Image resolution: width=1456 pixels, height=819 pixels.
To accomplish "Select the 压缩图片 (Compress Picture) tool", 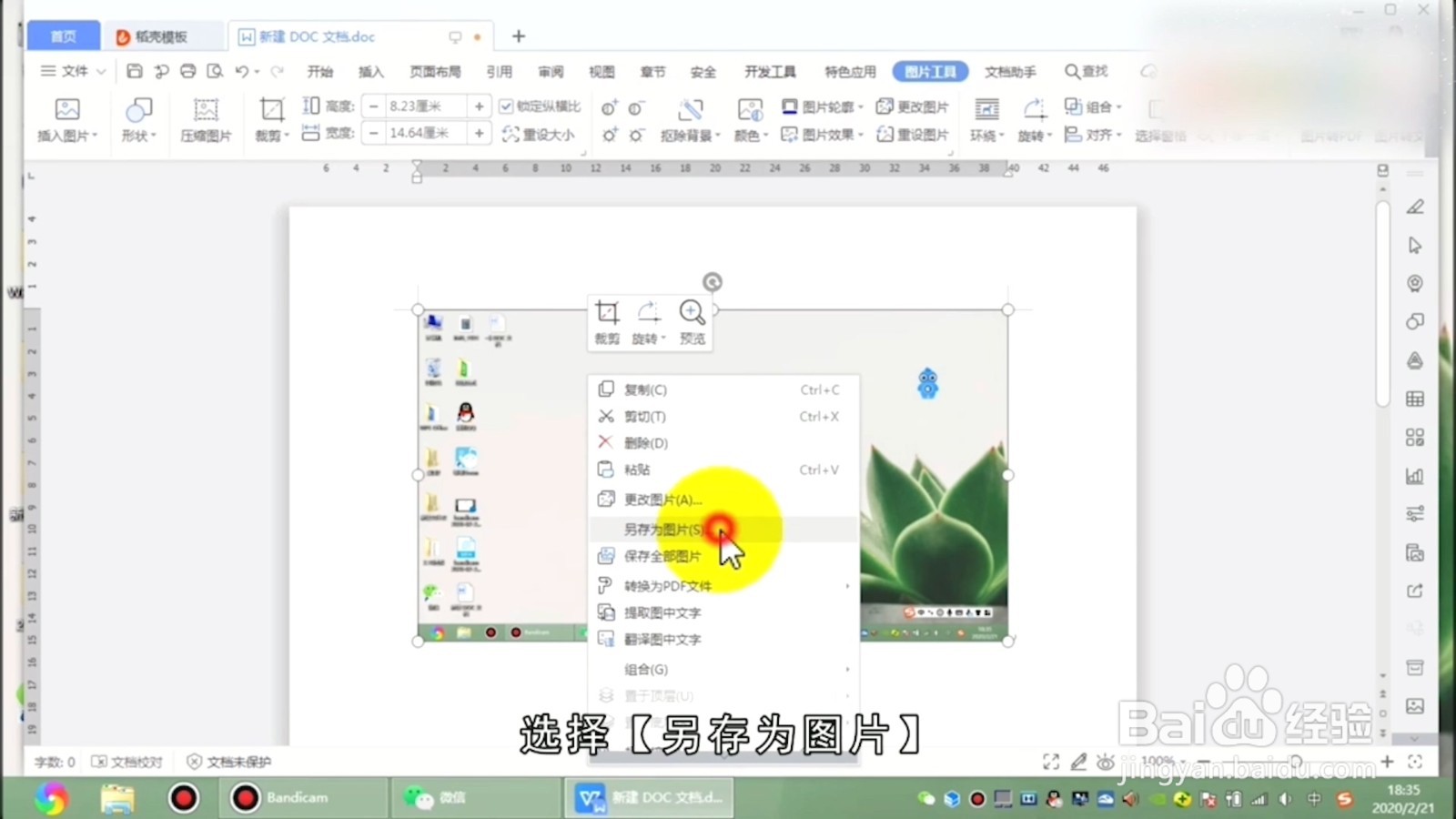I will [x=206, y=121].
